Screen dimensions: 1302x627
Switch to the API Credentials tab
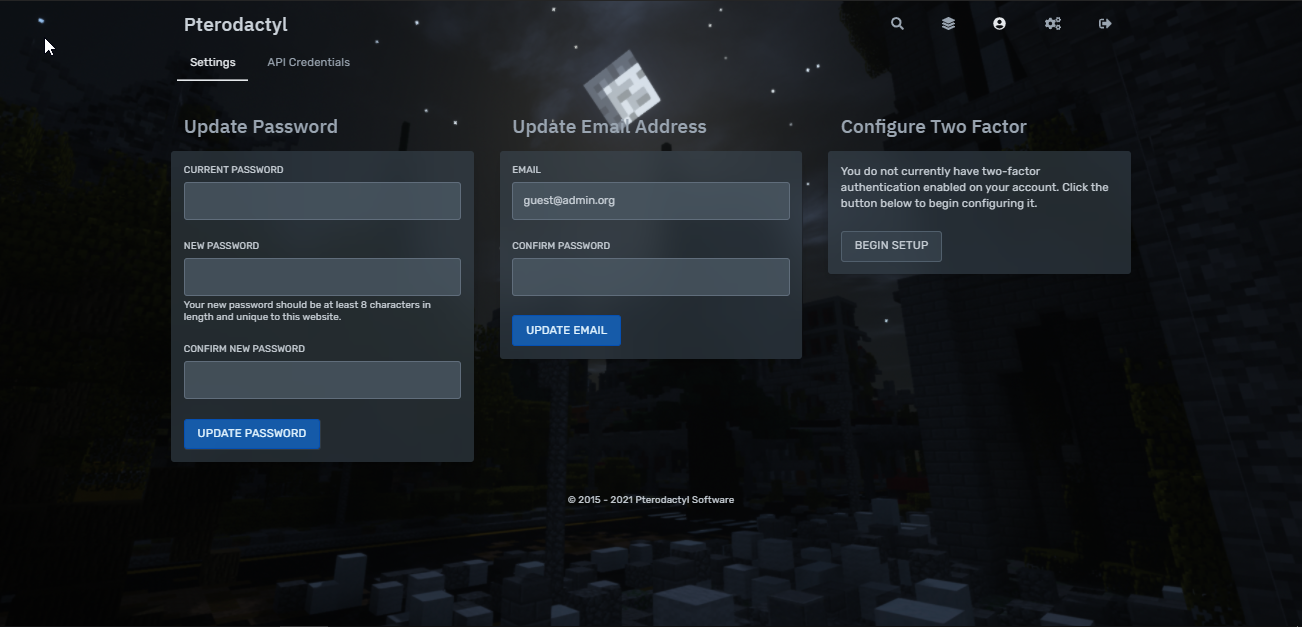308,62
